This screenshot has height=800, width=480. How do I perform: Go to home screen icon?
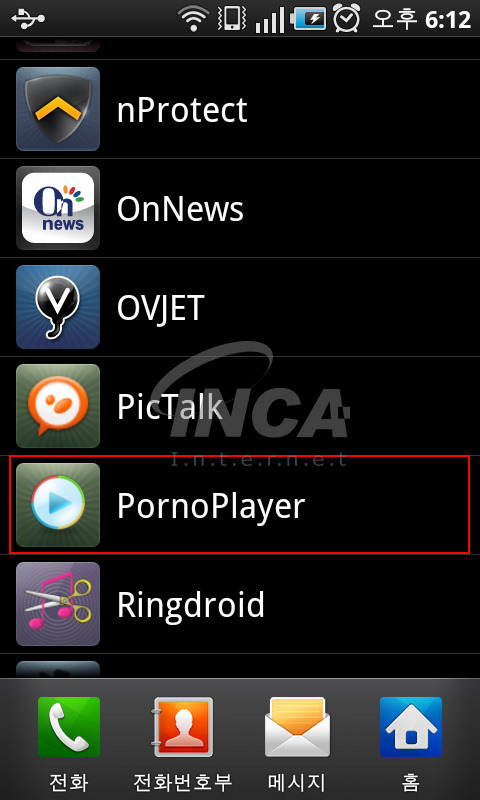[x=411, y=727]
